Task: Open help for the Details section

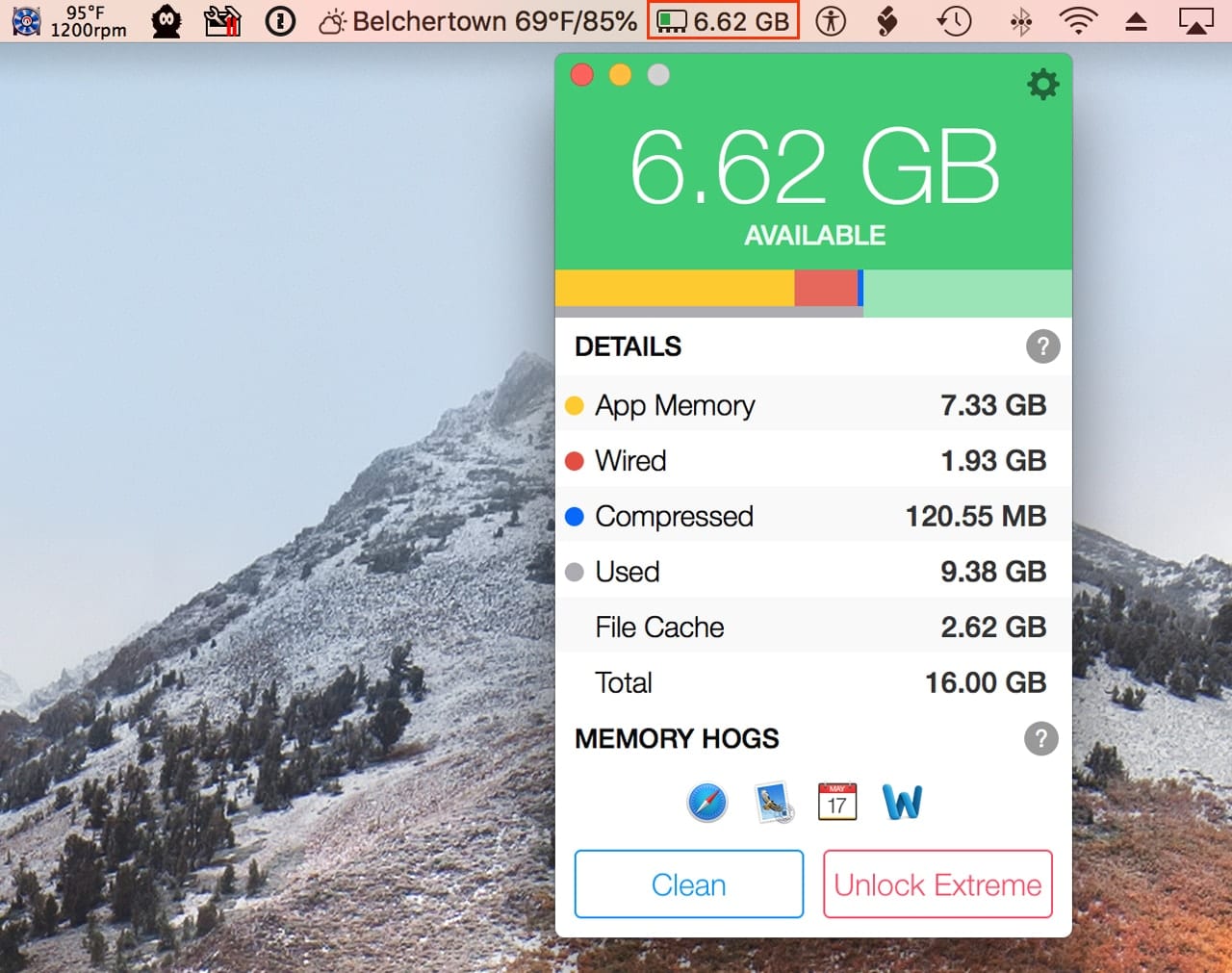Action: [x=1042, y=346]
